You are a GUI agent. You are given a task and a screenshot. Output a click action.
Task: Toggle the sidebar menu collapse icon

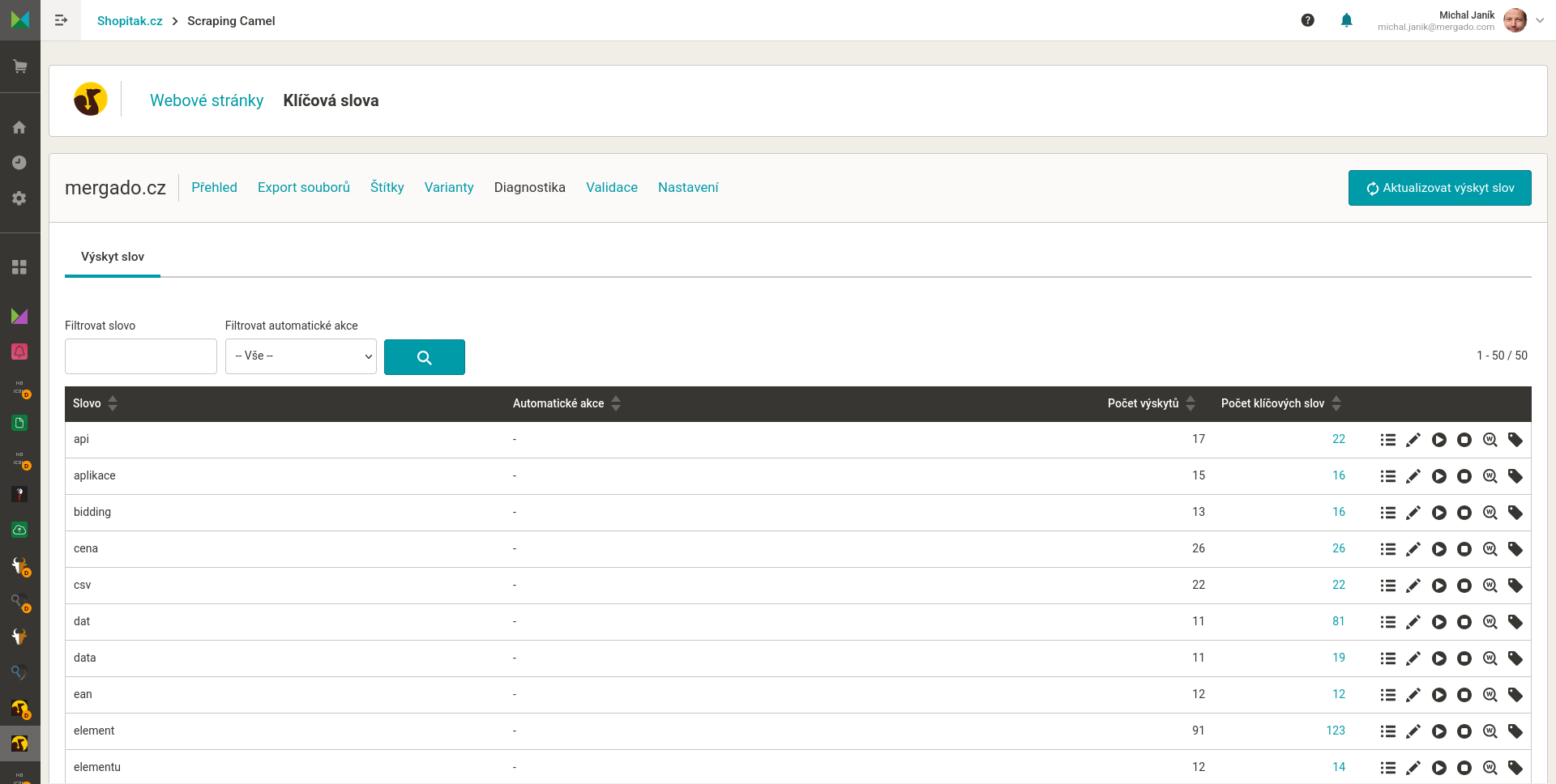click(61, 20)
